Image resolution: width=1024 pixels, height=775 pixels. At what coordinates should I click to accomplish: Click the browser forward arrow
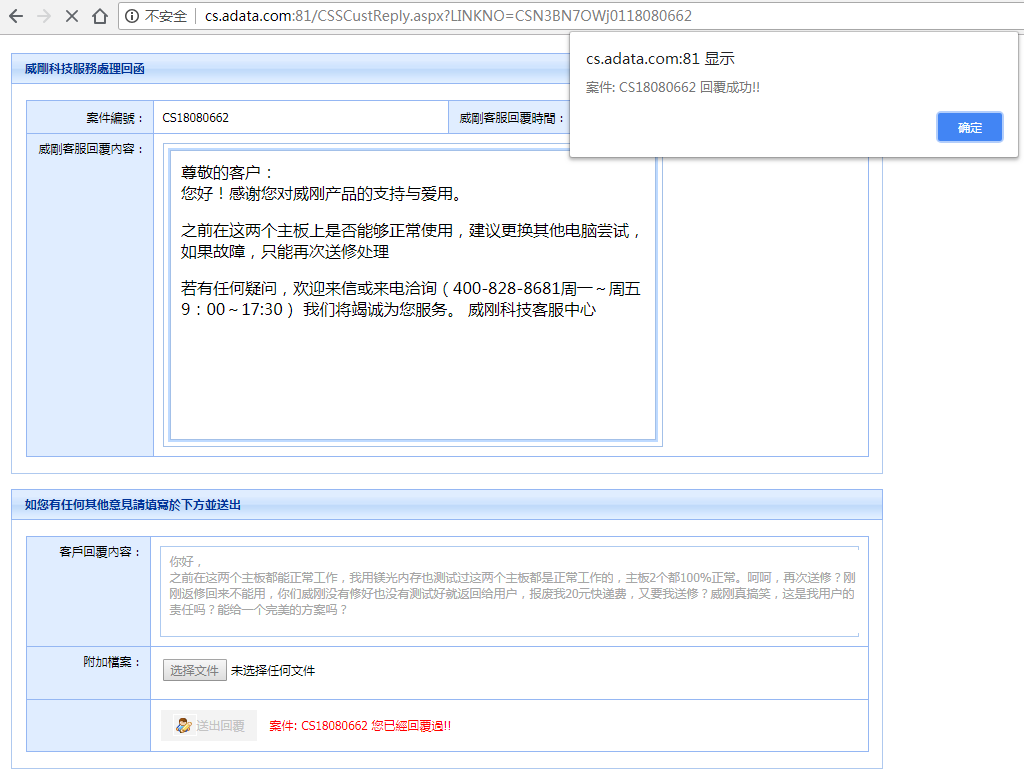click(x=44, y=16)
